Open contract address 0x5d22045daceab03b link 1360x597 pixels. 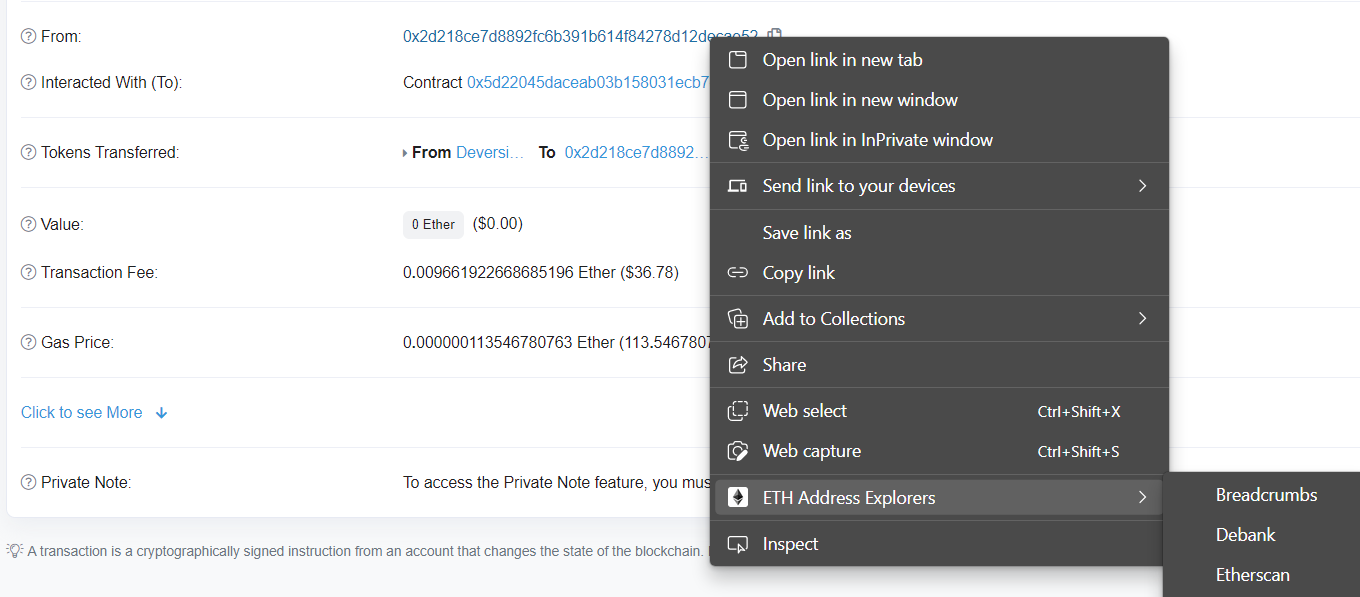(588, 82)
